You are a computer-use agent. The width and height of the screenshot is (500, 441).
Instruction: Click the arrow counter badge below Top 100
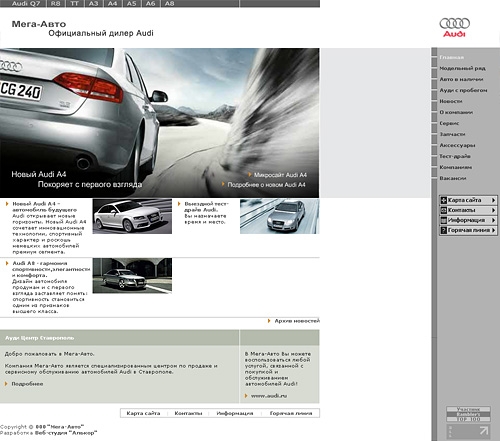(468, 432)
